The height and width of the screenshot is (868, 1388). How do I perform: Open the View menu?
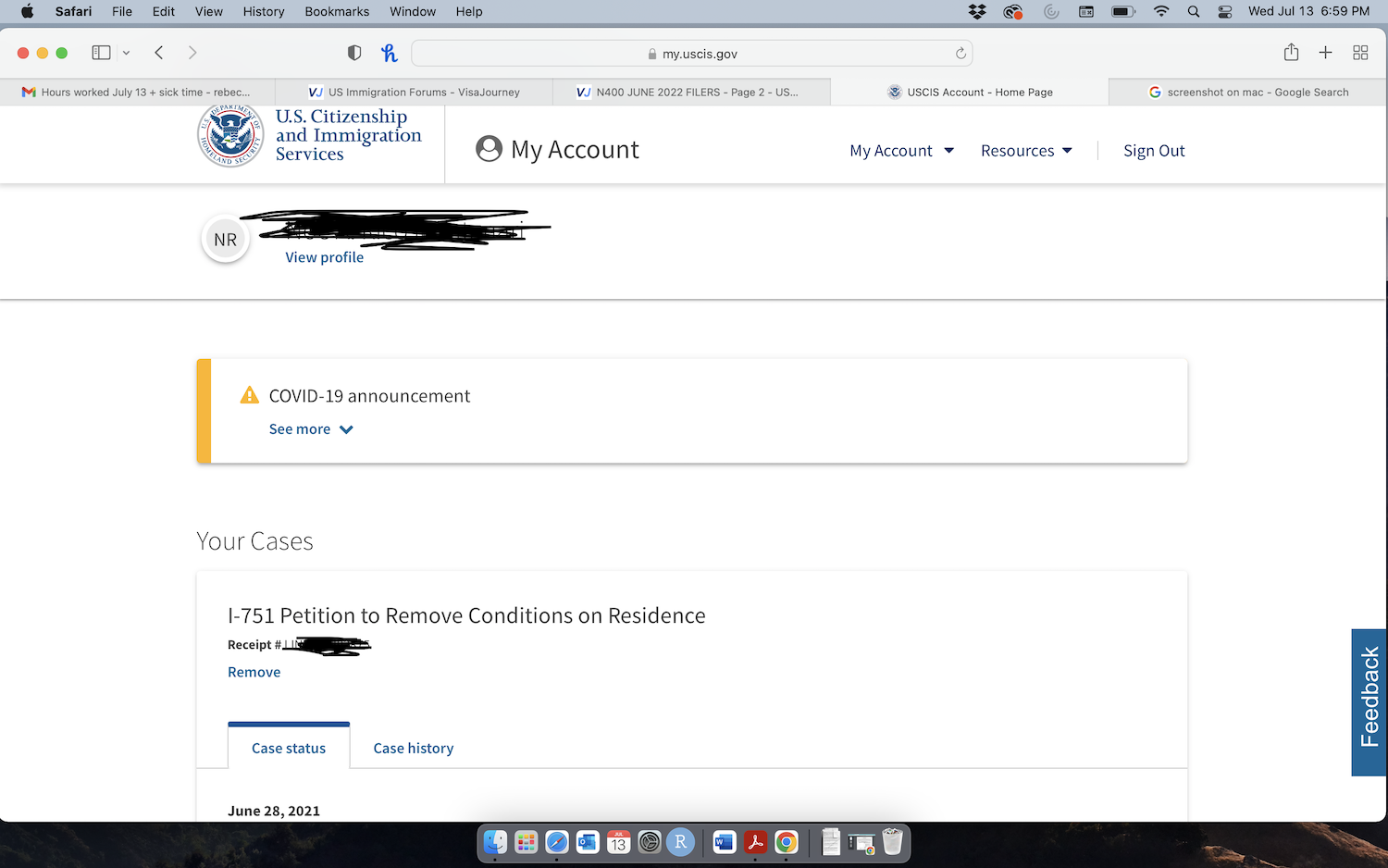(209, 11)
